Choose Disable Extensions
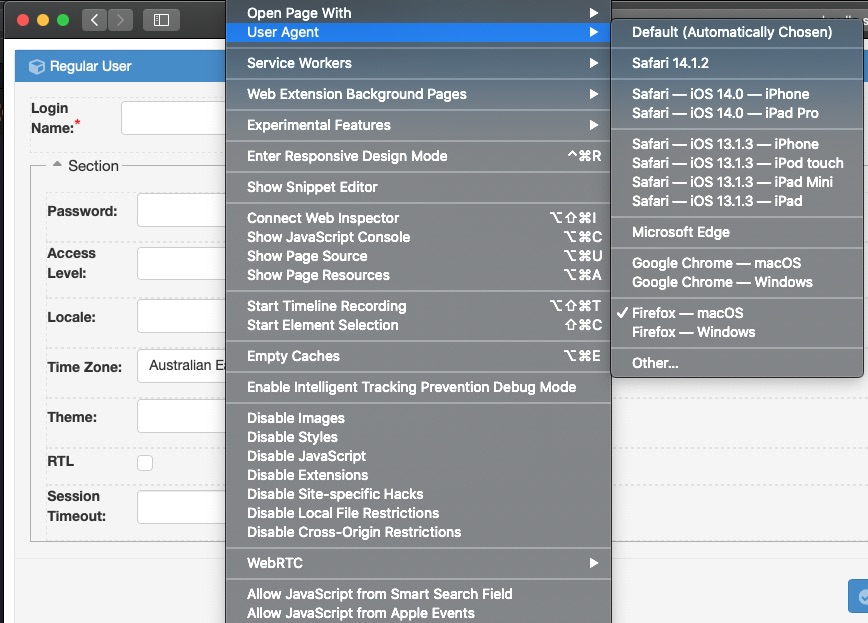Image resolution: width=868 pixels, height=623 pixels. point(418,475)
